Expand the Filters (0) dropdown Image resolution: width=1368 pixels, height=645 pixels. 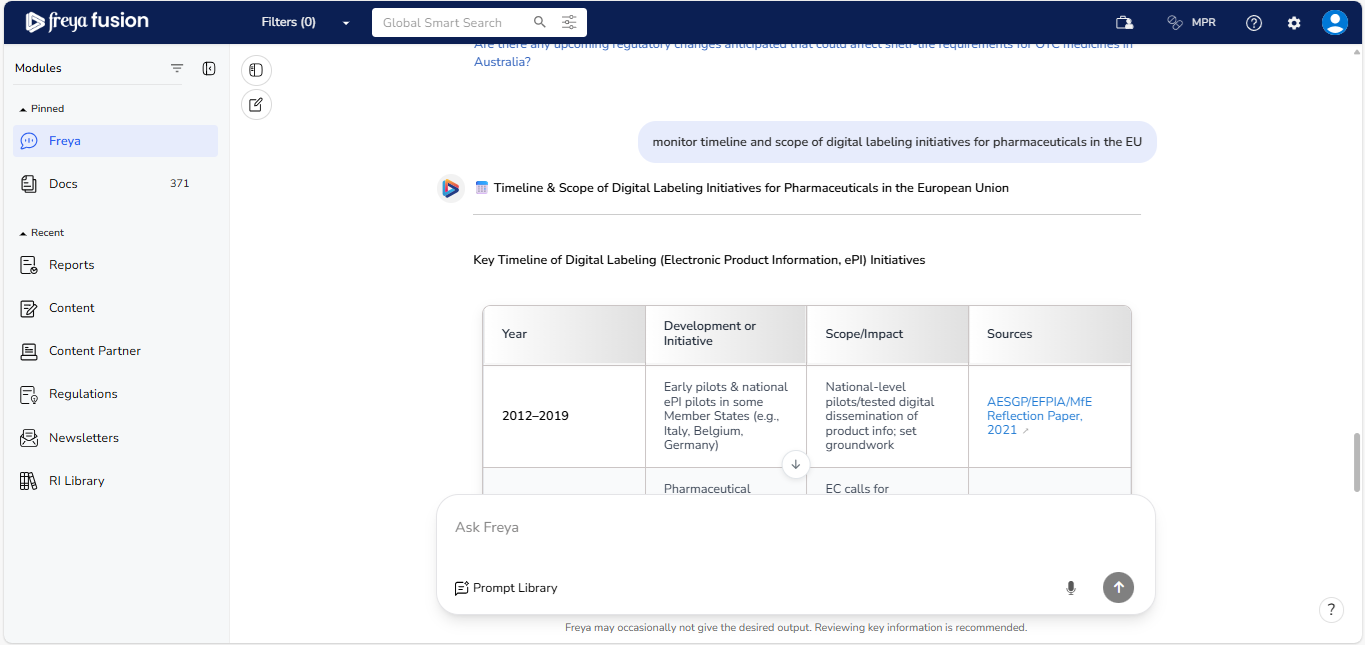click(346, 23)
